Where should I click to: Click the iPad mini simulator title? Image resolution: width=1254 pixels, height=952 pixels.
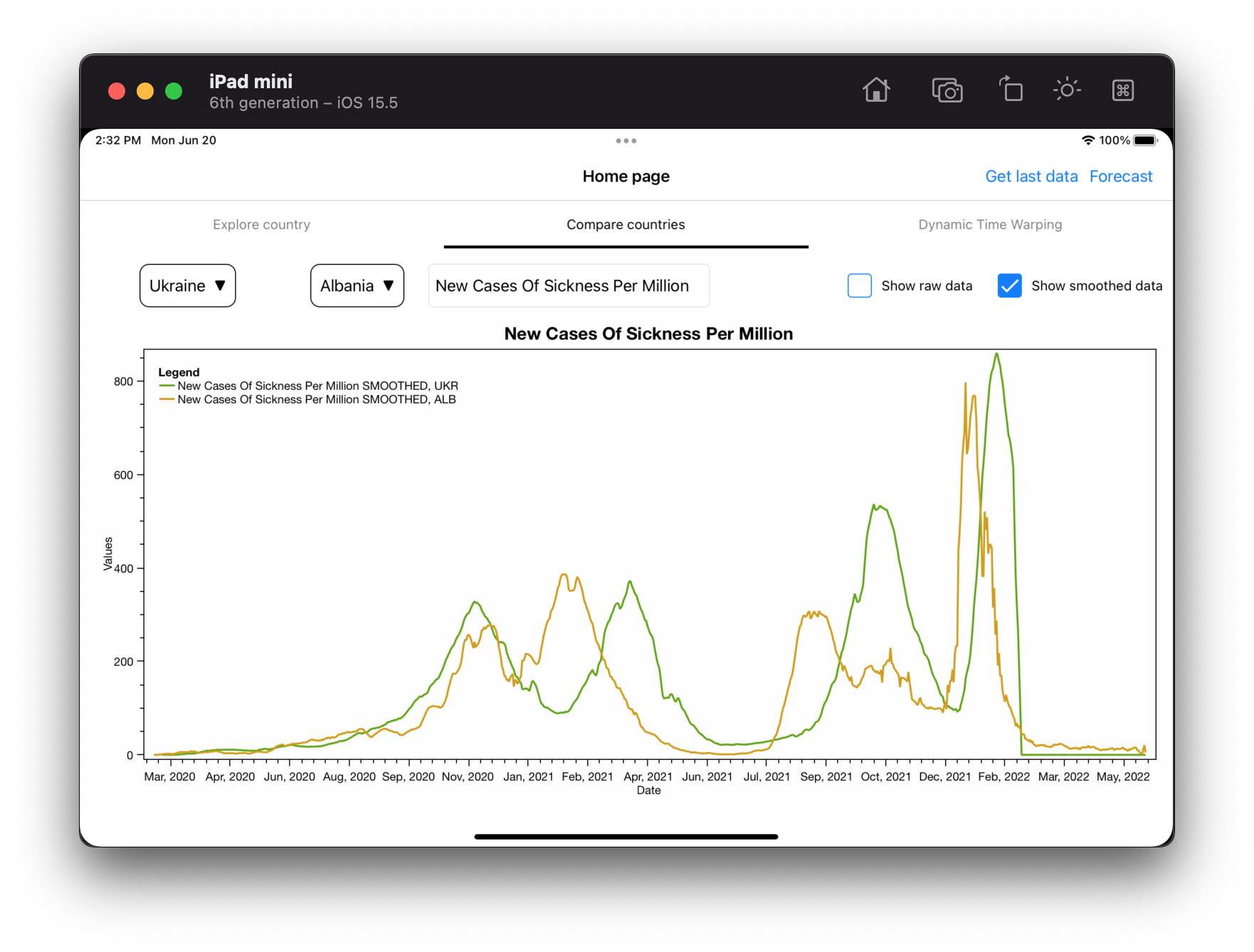point(251,81)
